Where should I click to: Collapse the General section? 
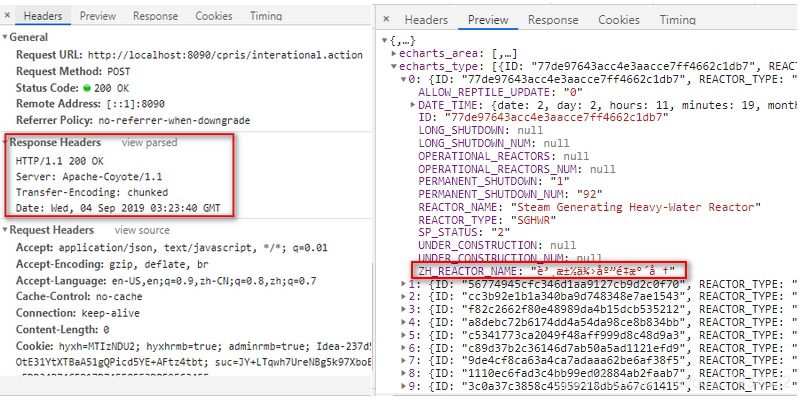pyautogui.click(x=6, y=37)
